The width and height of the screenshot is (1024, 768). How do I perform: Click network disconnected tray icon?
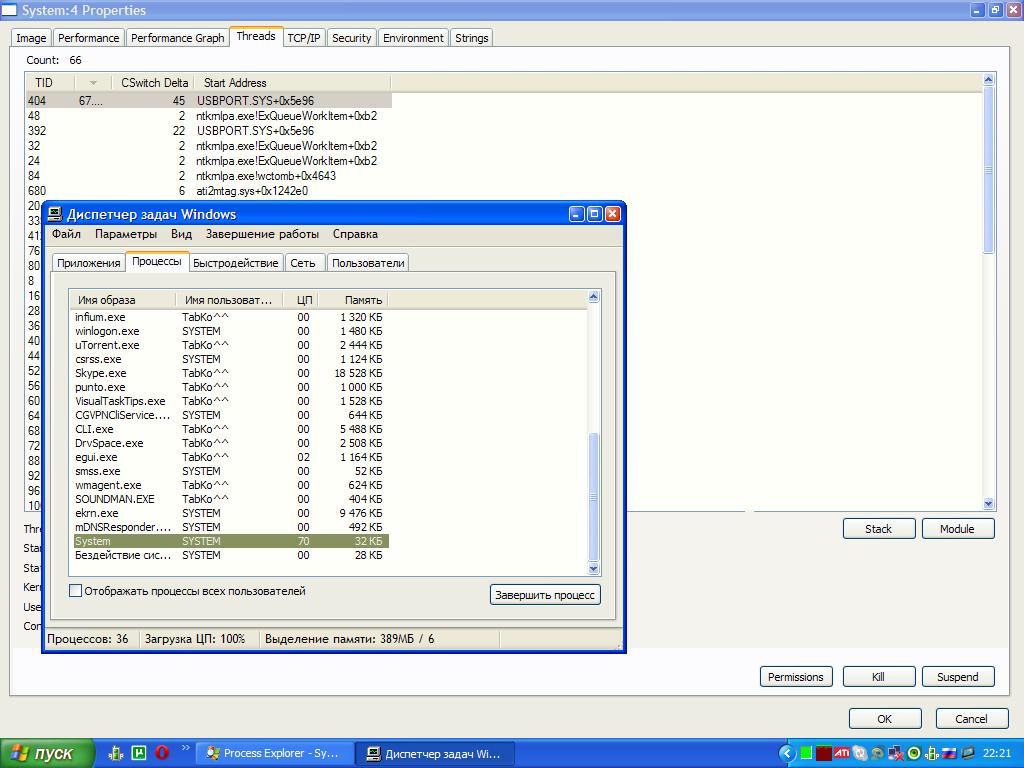click(896, 754)
